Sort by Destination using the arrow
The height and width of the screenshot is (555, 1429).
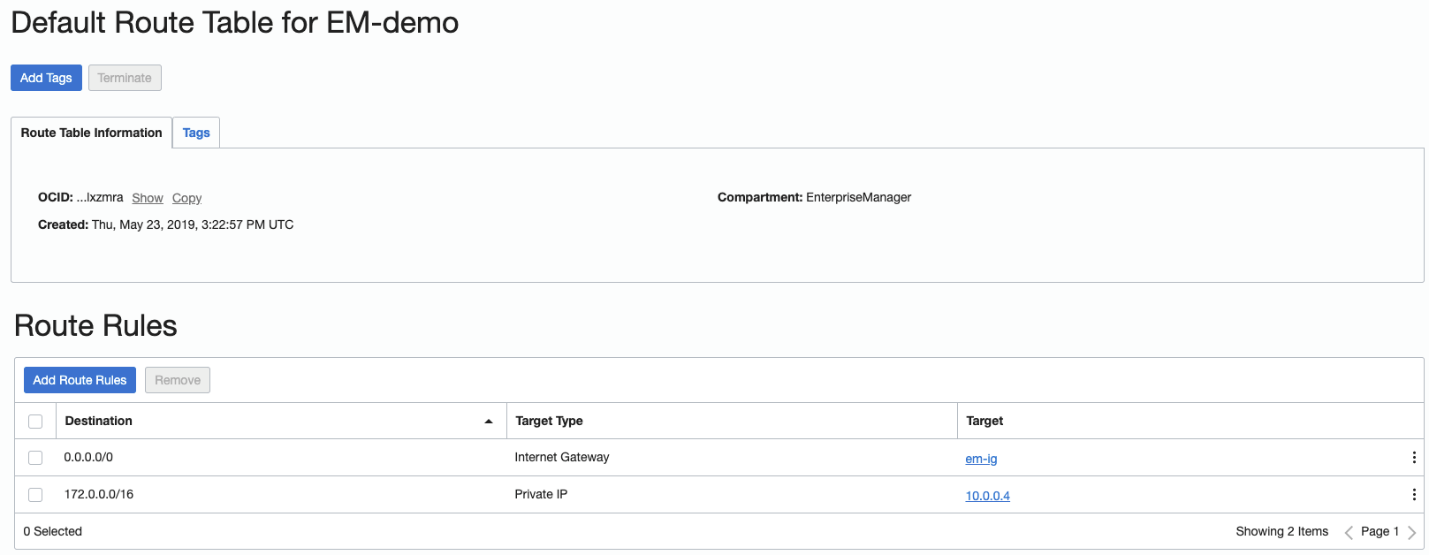pyautogui.click(x=488, y=422)
